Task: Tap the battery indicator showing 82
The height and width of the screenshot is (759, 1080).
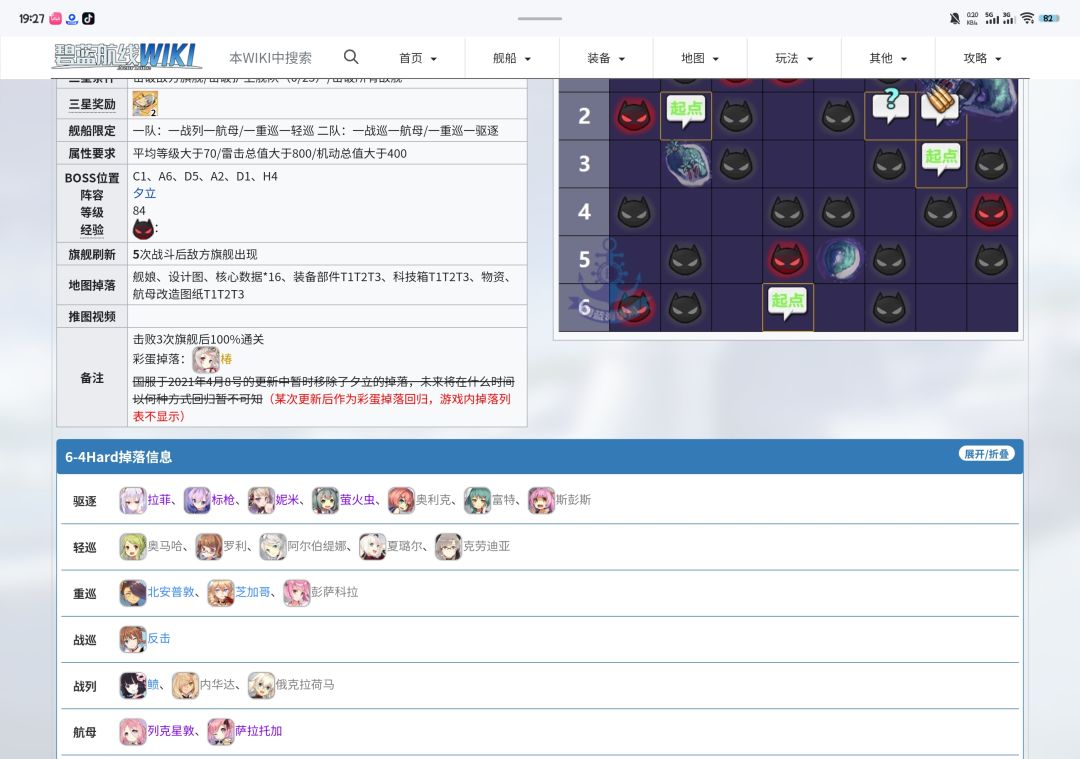Action: pos(1049,19)
